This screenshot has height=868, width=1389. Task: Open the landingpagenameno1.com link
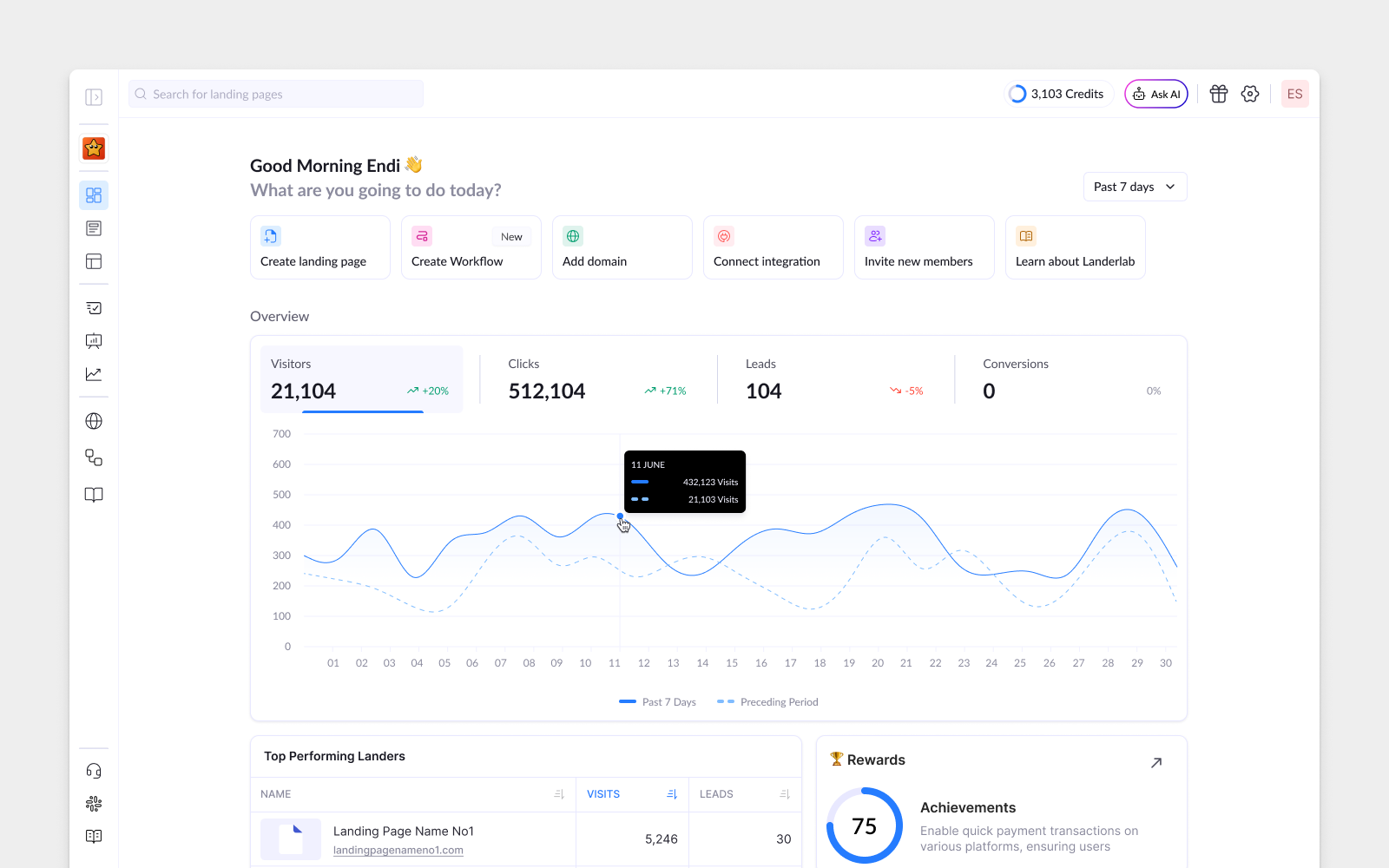pyautogui.click(x=398, y=851)
